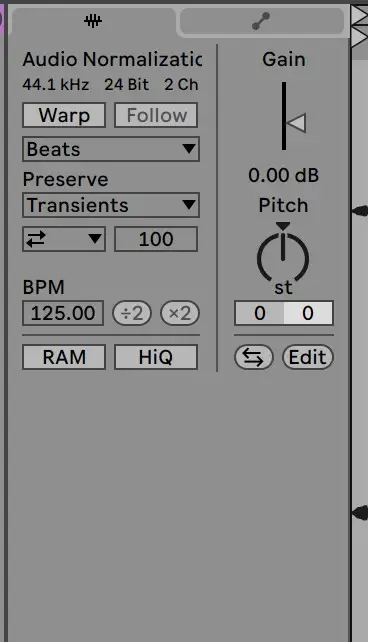The width and height of the screenshot is (368, 642).
Task: Select the cents detune field
Action: [x=308, y=313]
